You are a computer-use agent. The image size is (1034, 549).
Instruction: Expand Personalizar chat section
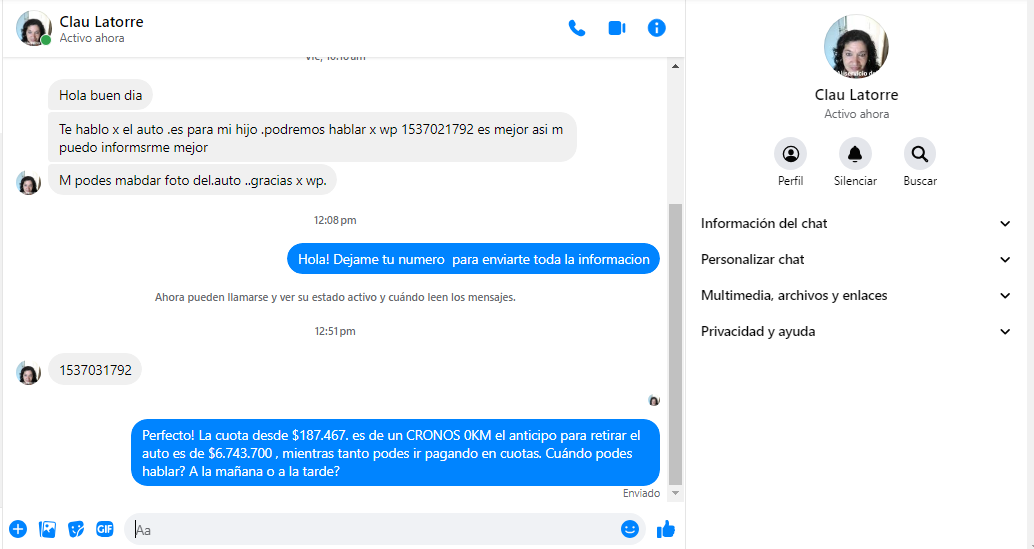point(857,259)
